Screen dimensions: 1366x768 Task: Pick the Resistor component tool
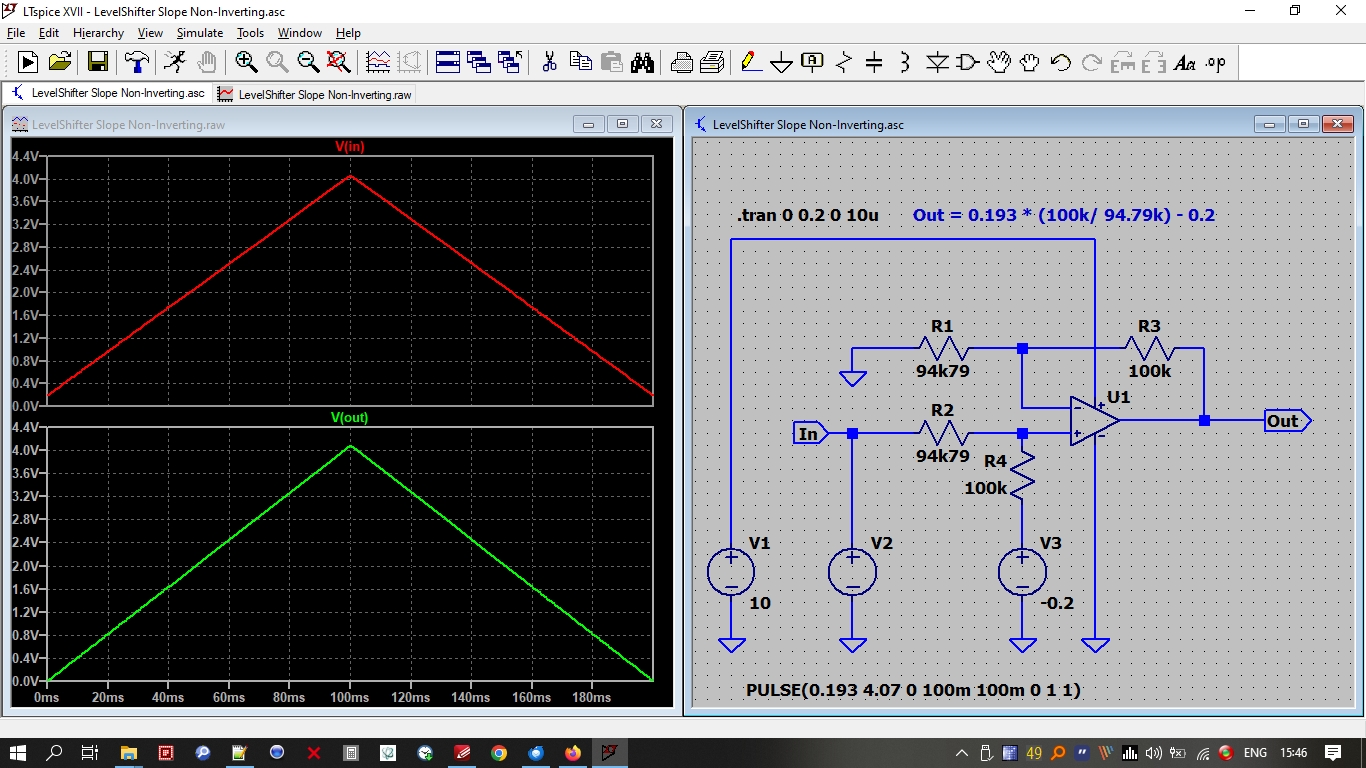pyautogui.click(x=843, y=63)
